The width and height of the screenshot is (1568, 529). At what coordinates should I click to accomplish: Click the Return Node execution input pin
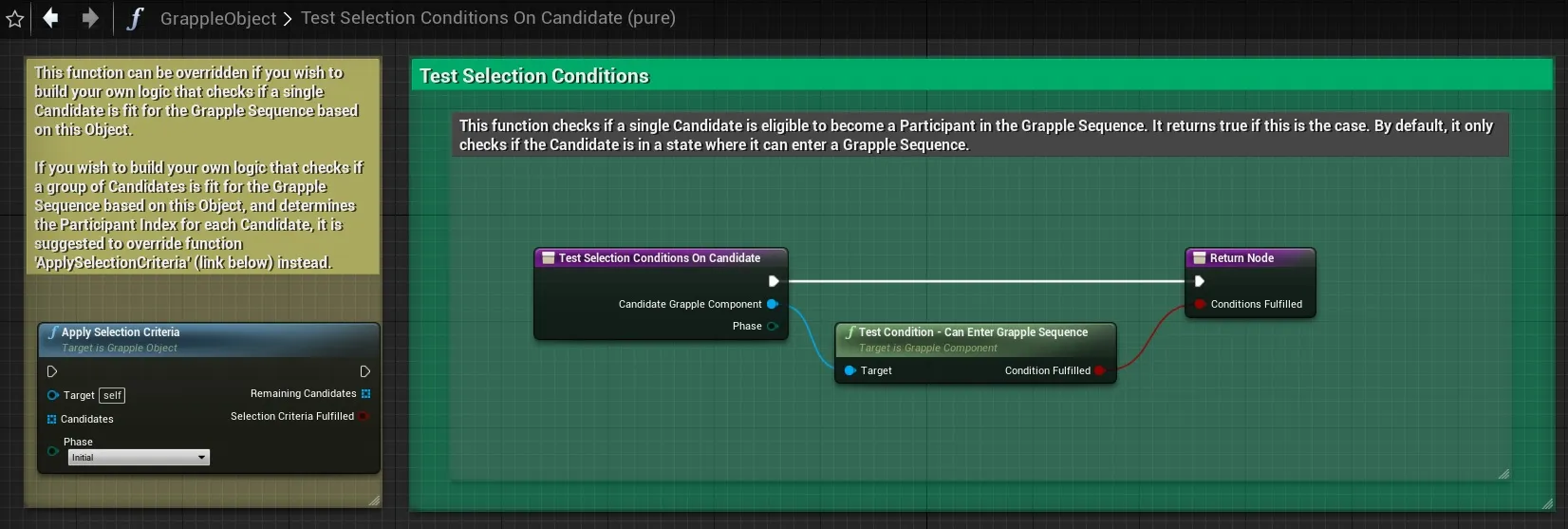click(x=1200, y=281)
